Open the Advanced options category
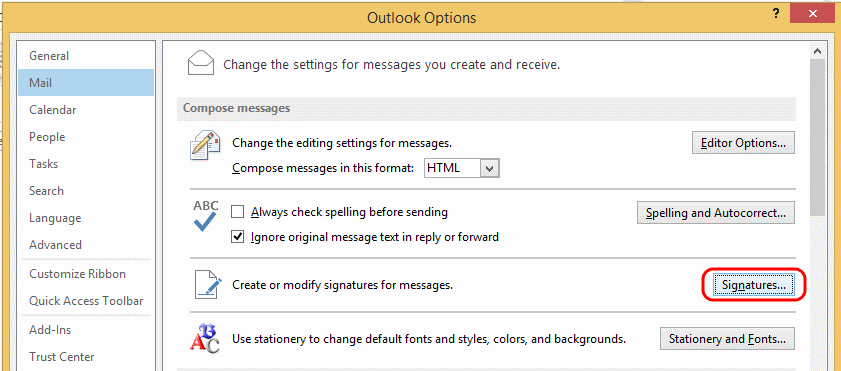841x371 pixels. (86, 244)
